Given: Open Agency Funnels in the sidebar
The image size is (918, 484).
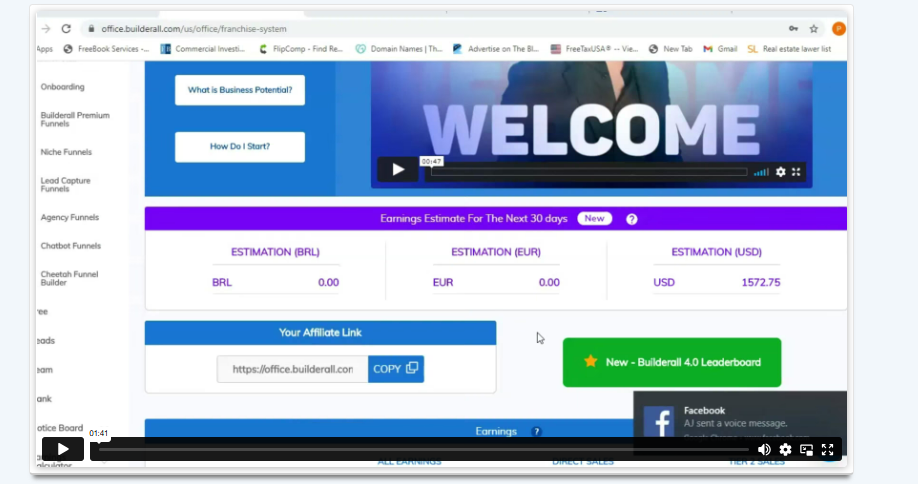Looking at the screenshot, I should click(x=70, y=217).
